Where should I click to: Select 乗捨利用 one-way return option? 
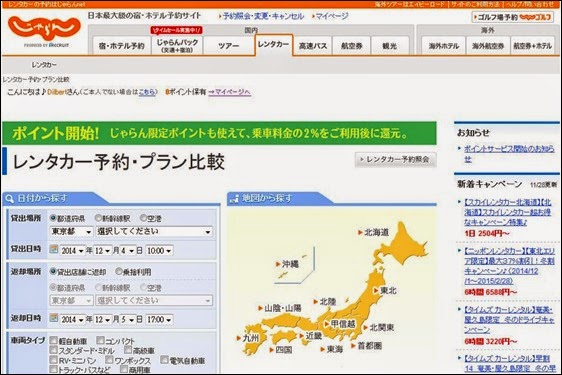[119, 271]
